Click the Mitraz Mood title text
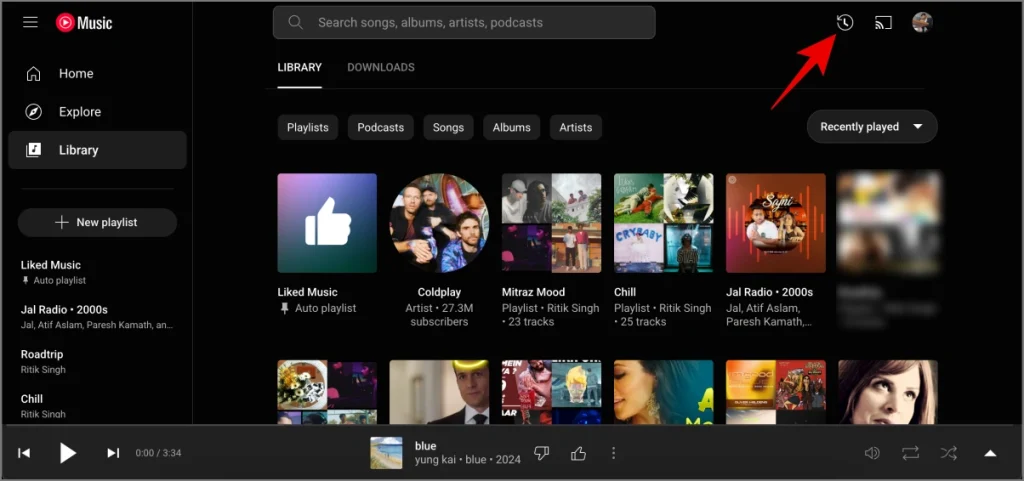The image size is (1024, 481). point(534,292)
